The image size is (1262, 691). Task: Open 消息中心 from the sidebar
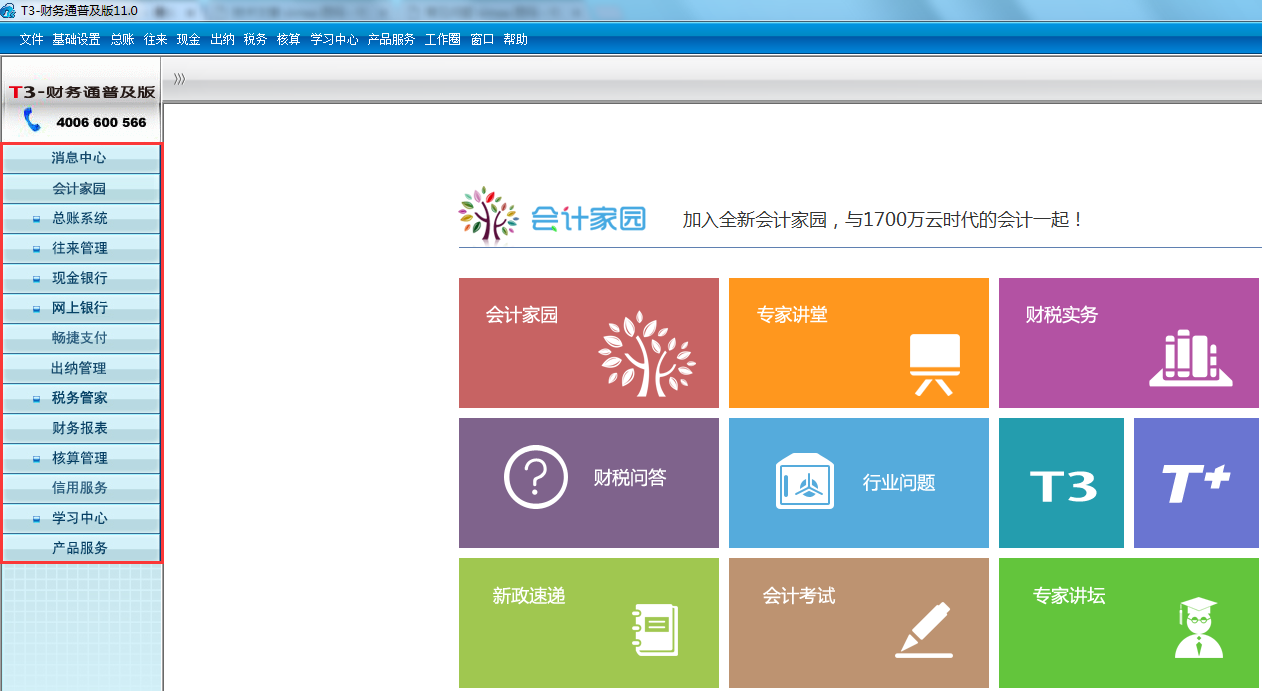(x=80, y=158)
